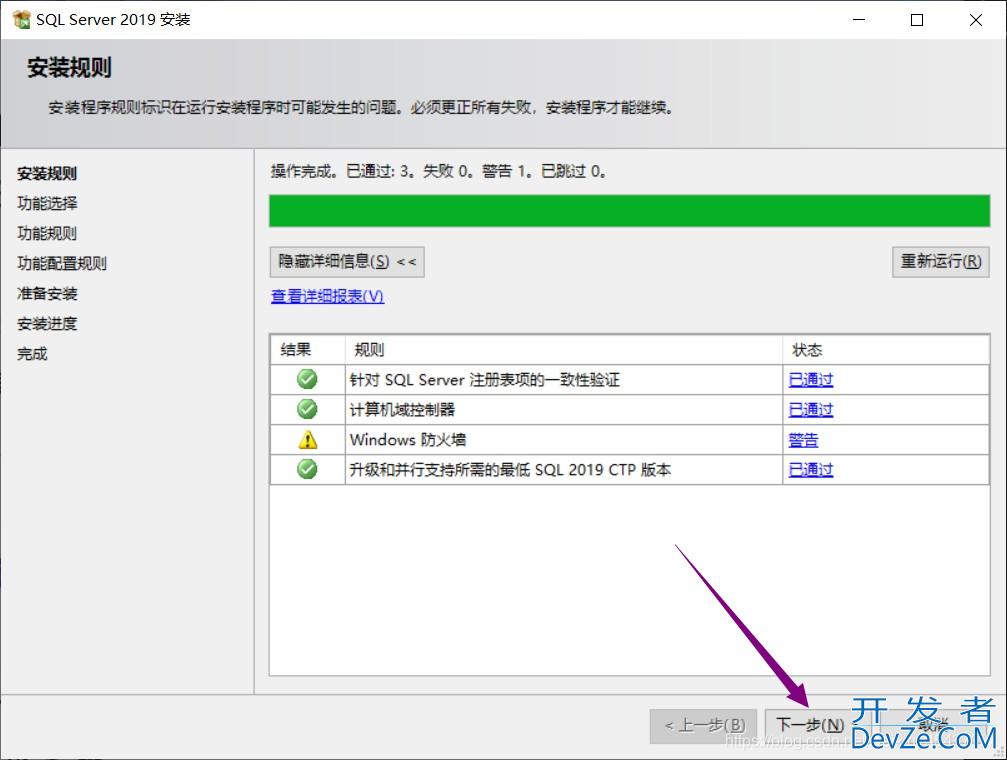
Task: Select 安装规则 step in sidebar
Action: [x=47, y=173]
